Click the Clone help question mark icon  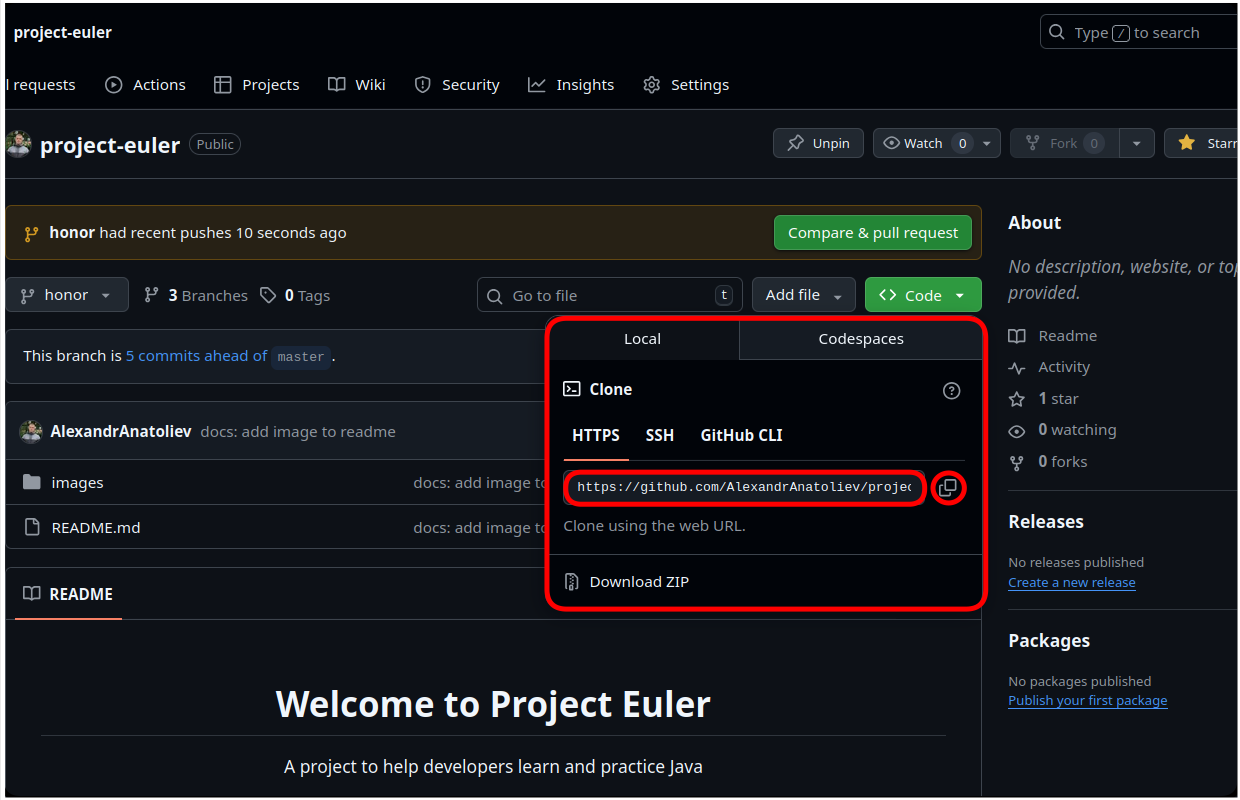(x=951, y=391)
